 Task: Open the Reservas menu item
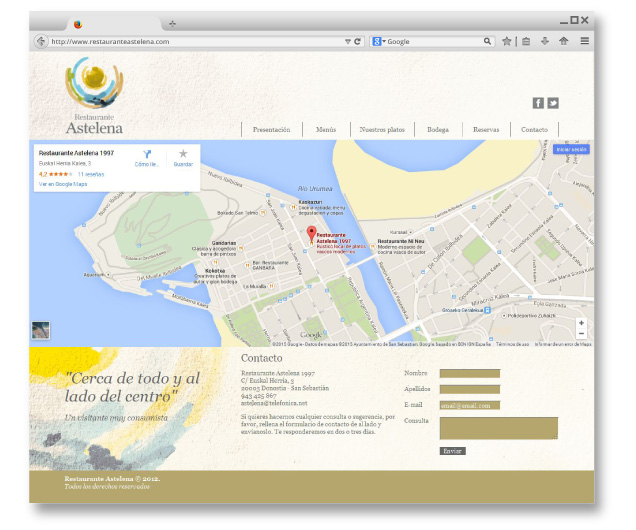click(x=486, y=130)
